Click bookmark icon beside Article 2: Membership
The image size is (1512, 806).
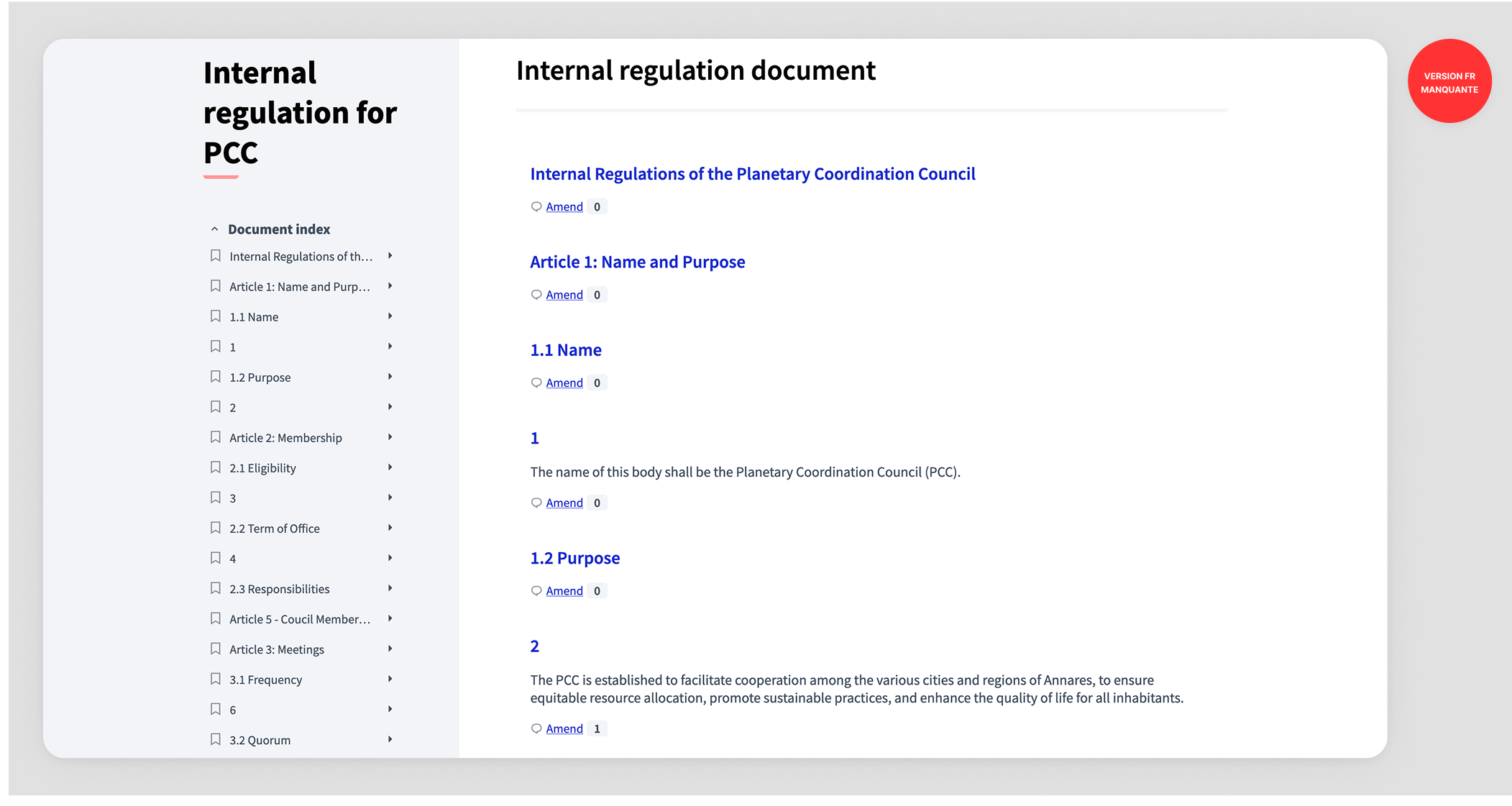[x=215, y=437]
